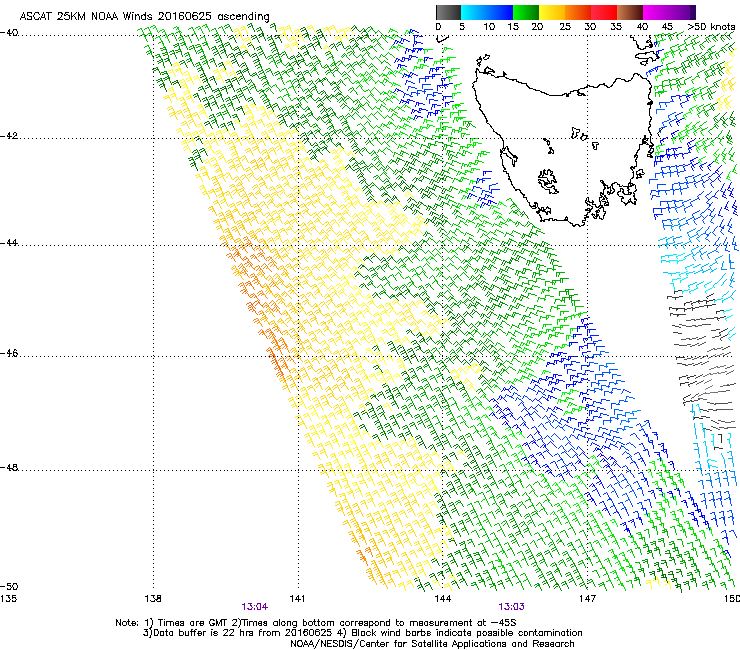Viewport: 740px width, 650px height.
Task: Click the note 'Black wind barbs indicate possible contamination'
Action: click(x=467, y=633)
